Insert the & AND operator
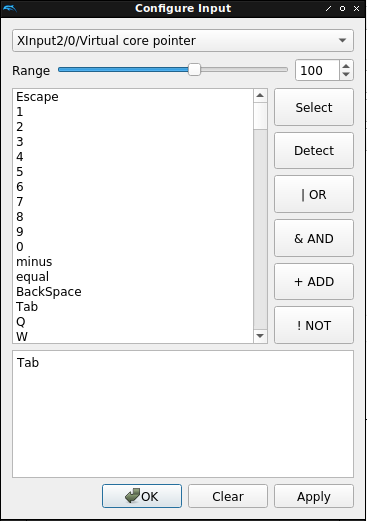This screenshot has width=367, height=521. point(314,238)
